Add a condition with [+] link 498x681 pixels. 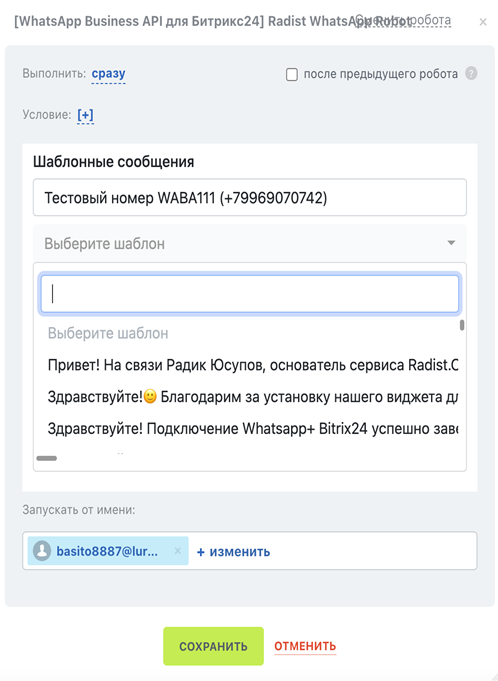pyautogui.click(x=85, y=115)
